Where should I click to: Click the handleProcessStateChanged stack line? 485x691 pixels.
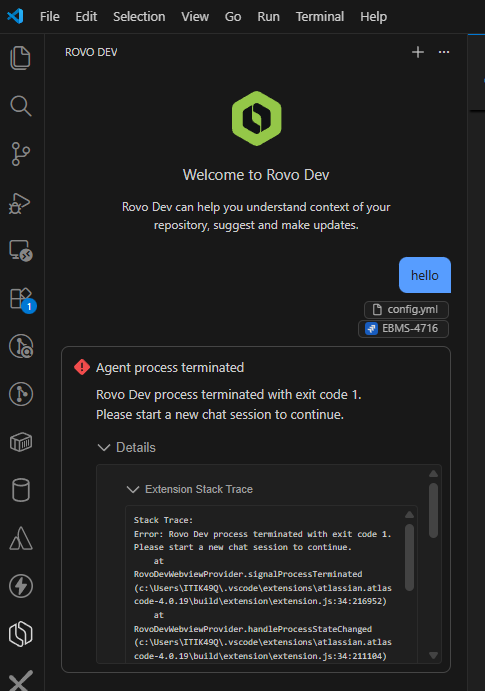253,629
